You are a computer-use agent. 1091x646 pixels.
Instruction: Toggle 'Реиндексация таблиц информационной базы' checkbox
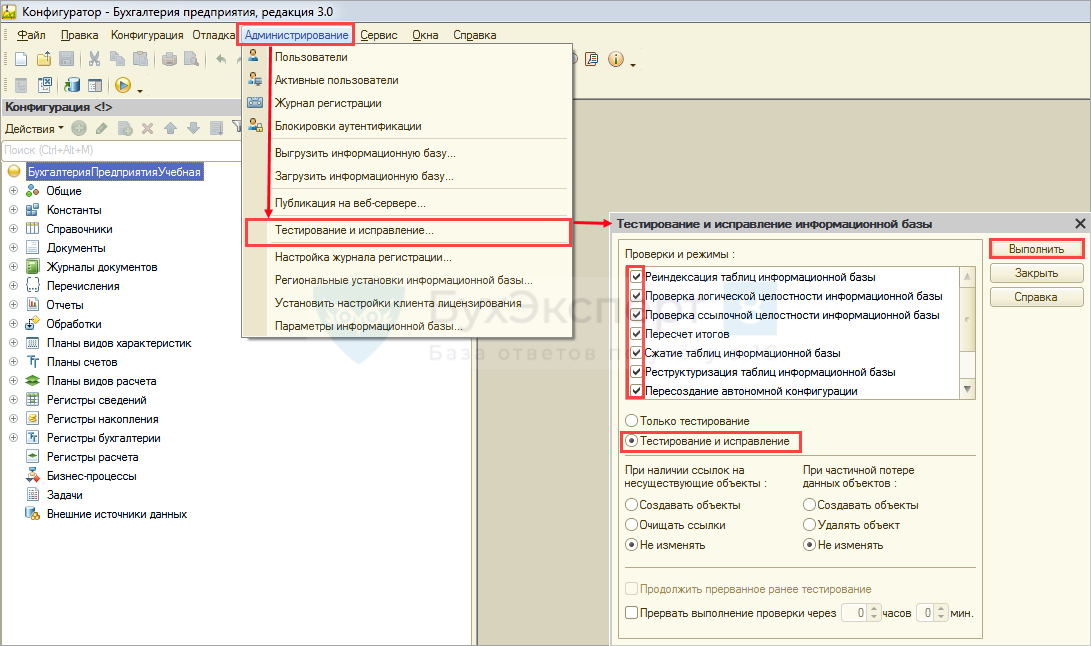click(636, 276)
